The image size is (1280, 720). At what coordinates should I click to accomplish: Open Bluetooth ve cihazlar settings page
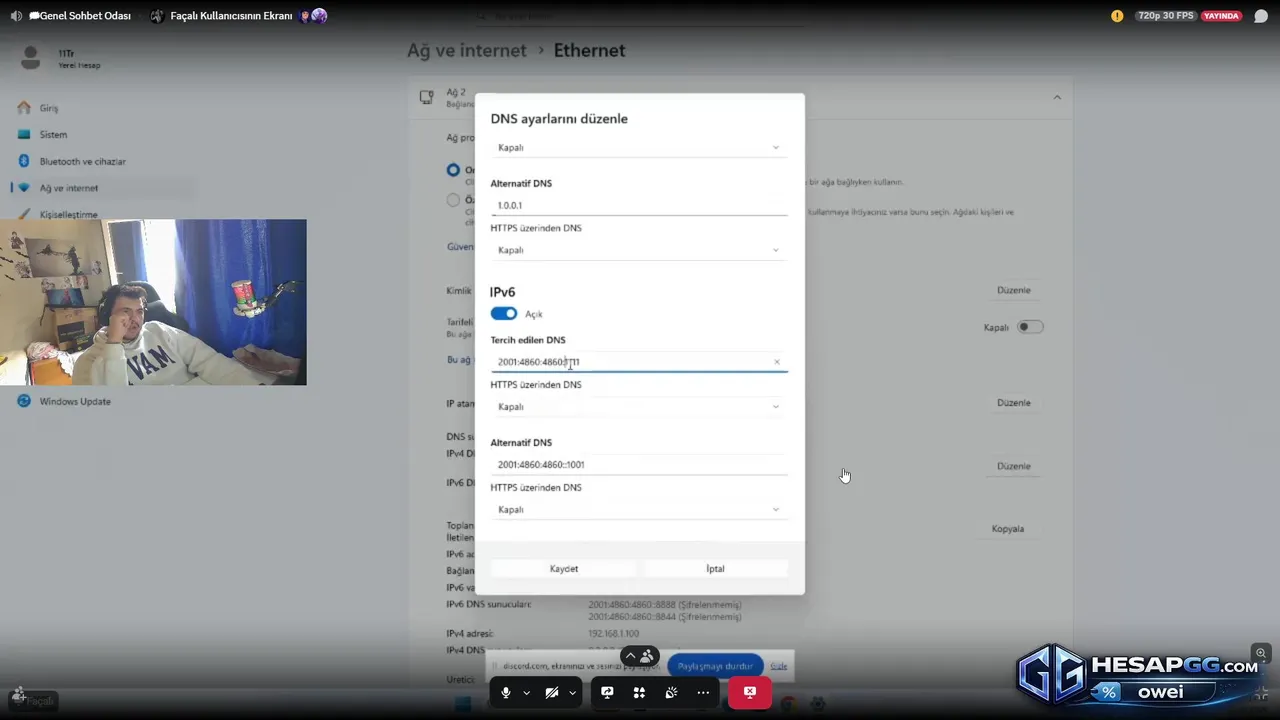(83, 162)
